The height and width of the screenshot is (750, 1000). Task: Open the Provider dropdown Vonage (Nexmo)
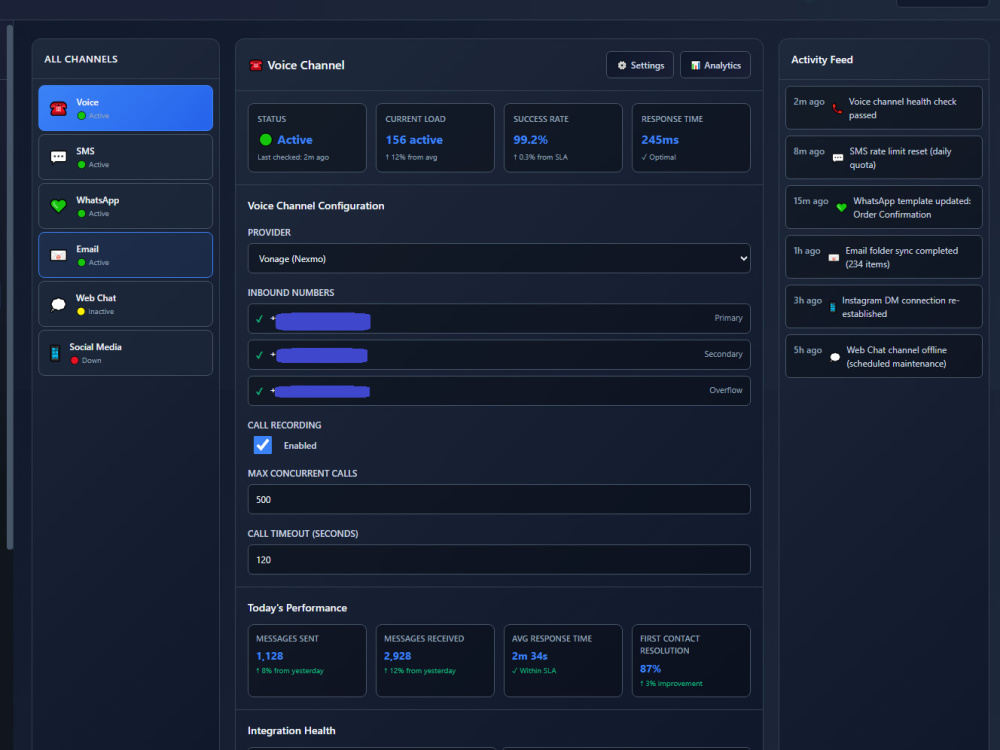tap(499, 259)
